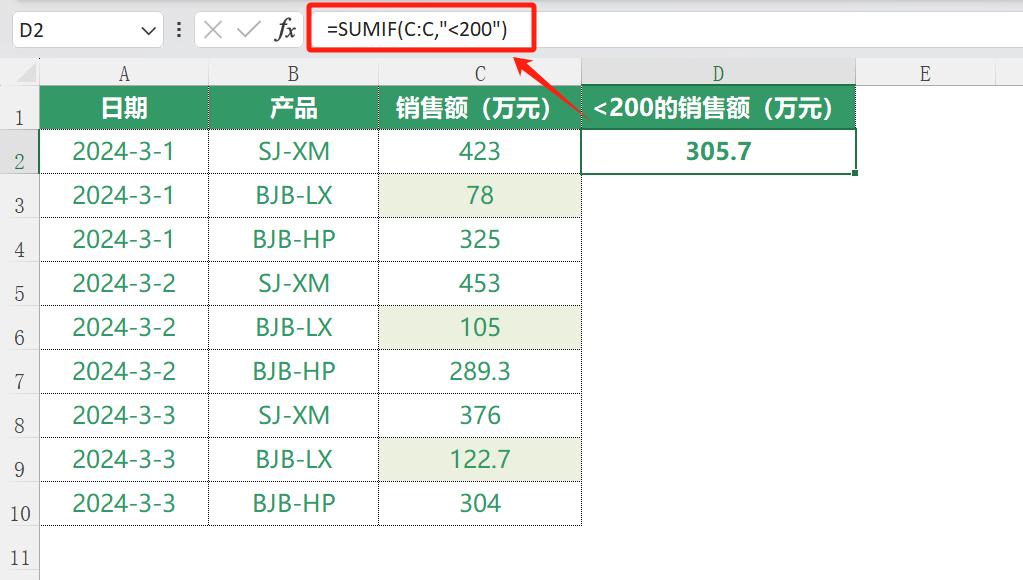The height and width of the screenshot is (580, 1023).
Task: Click the header cell "日期"
Action: (124, 108)
